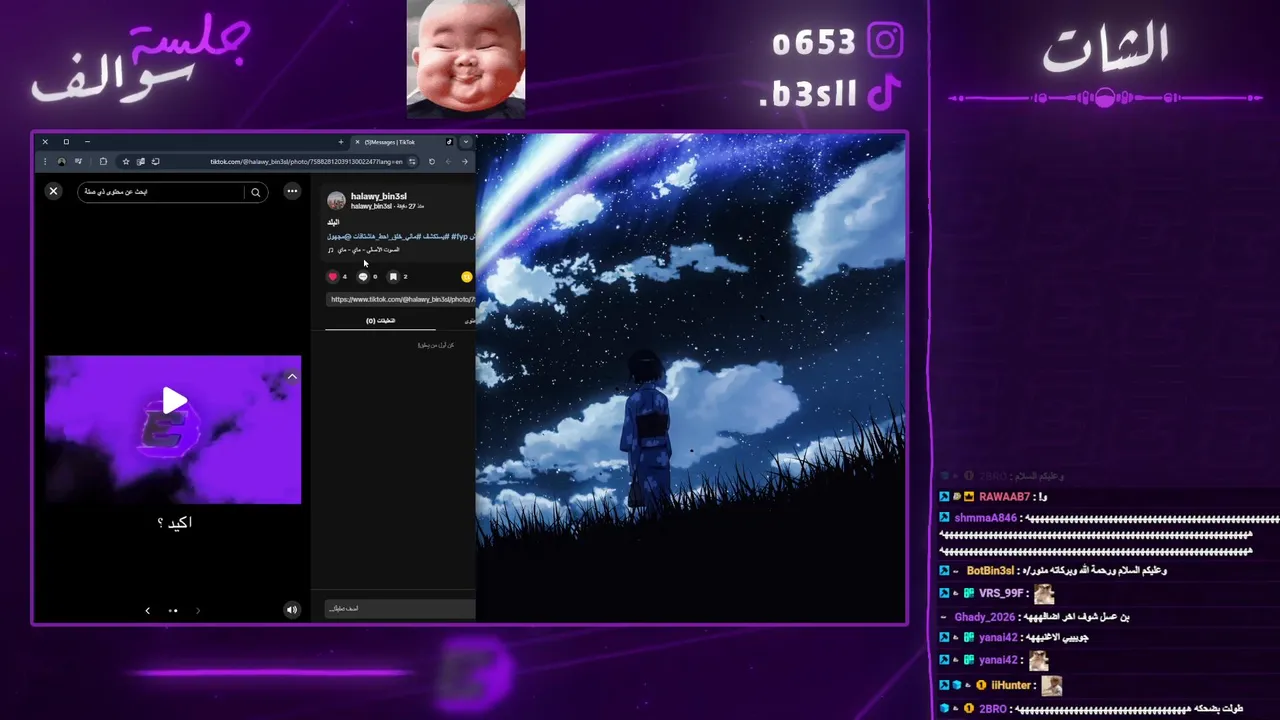This screenshot has width=1280, height=720.
Task: Click the translate icon next to the bookmark star
Action: coord(141,161)
